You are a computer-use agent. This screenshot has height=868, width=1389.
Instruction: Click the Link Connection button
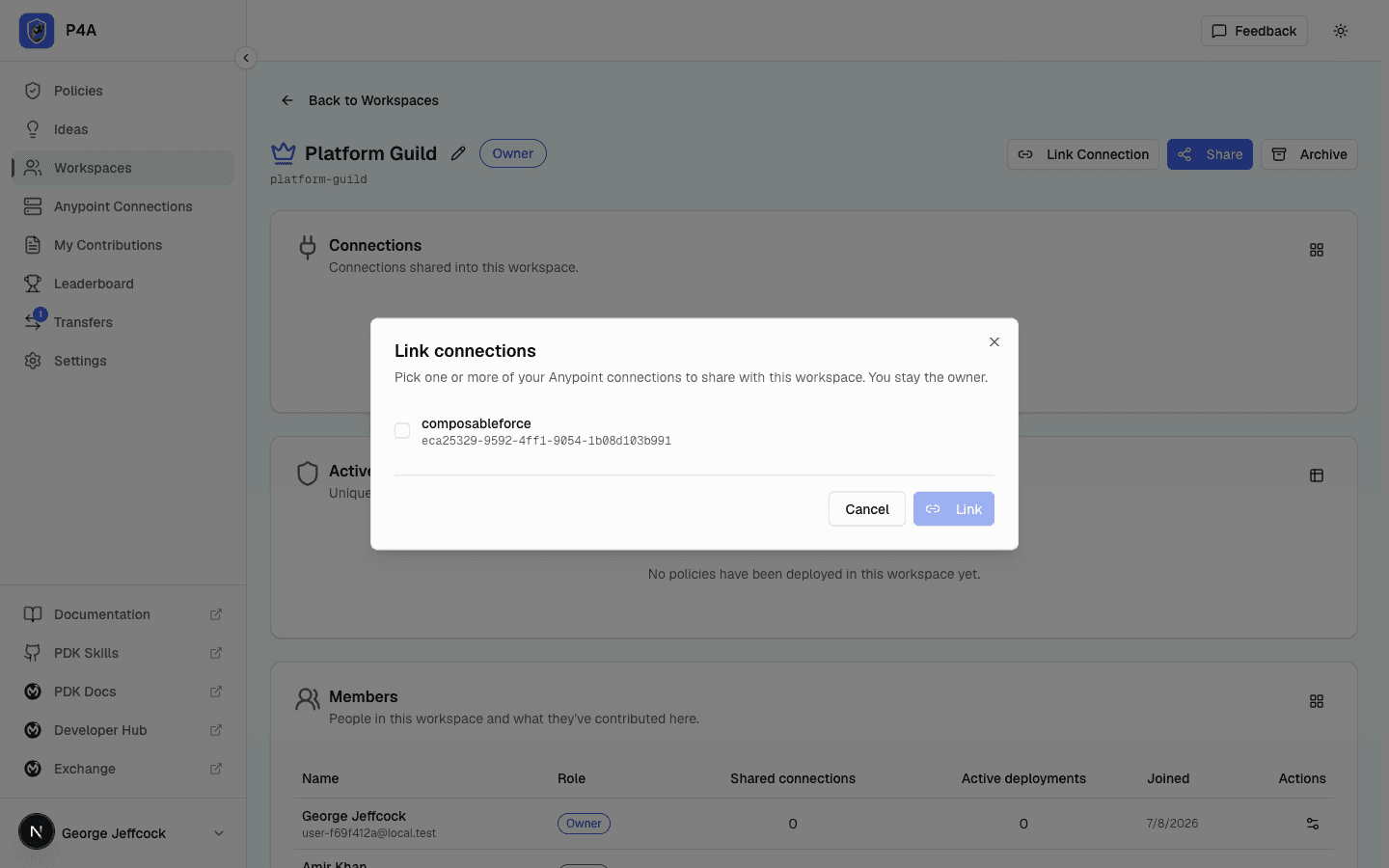(1083, 154)
